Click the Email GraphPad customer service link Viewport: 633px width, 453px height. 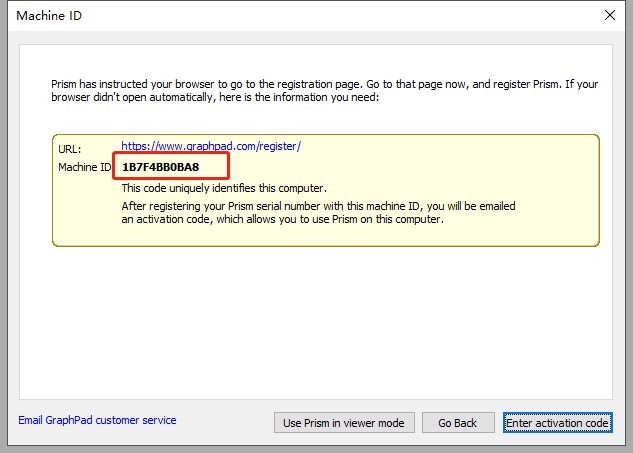(97, 420)
